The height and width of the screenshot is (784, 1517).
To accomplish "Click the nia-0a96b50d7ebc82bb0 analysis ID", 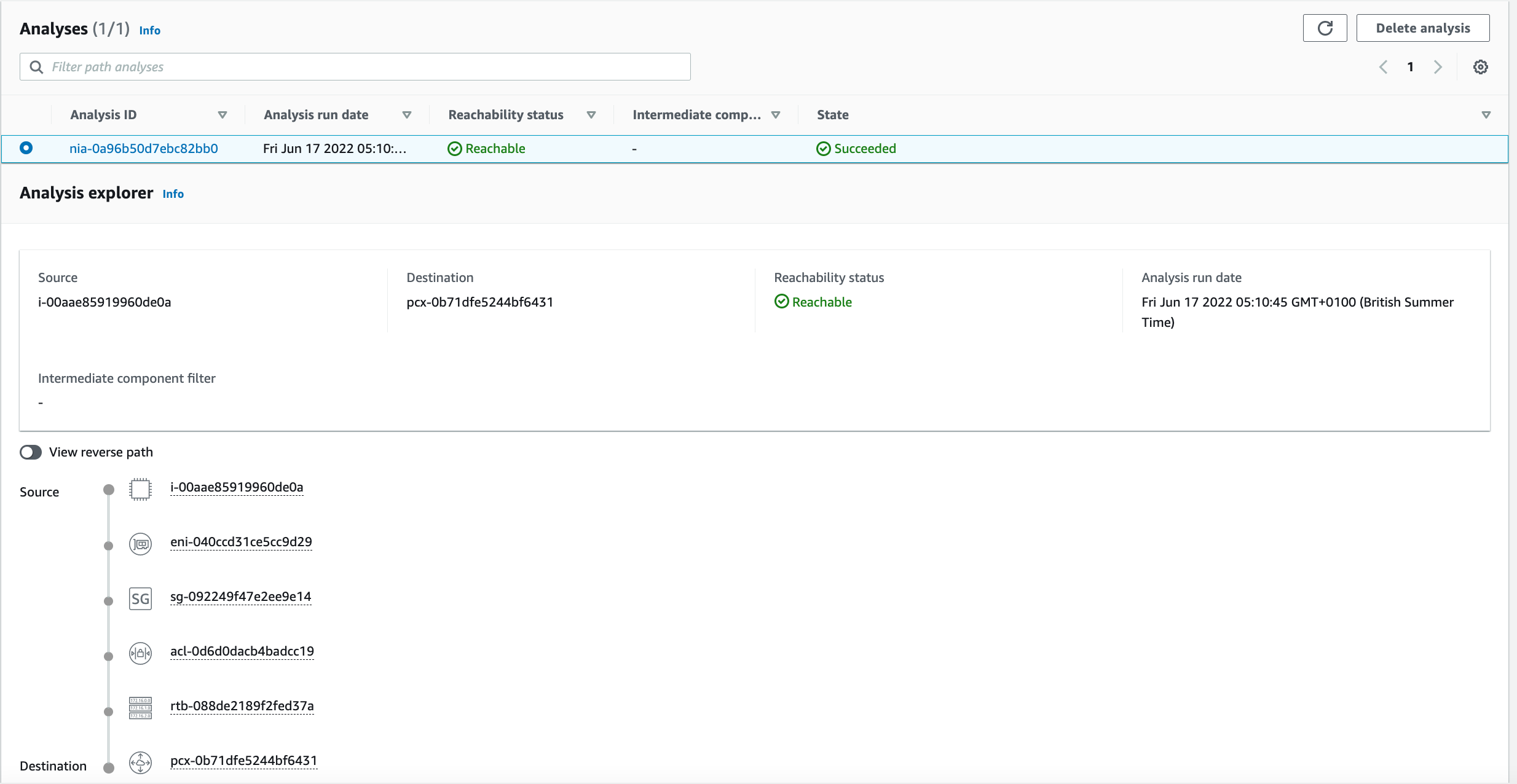I will pos(145,148).
